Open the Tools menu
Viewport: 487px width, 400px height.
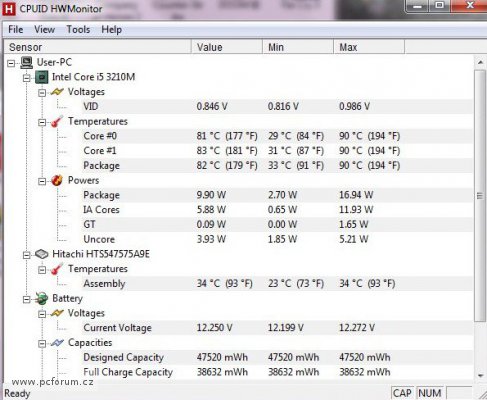click(78, 30)
